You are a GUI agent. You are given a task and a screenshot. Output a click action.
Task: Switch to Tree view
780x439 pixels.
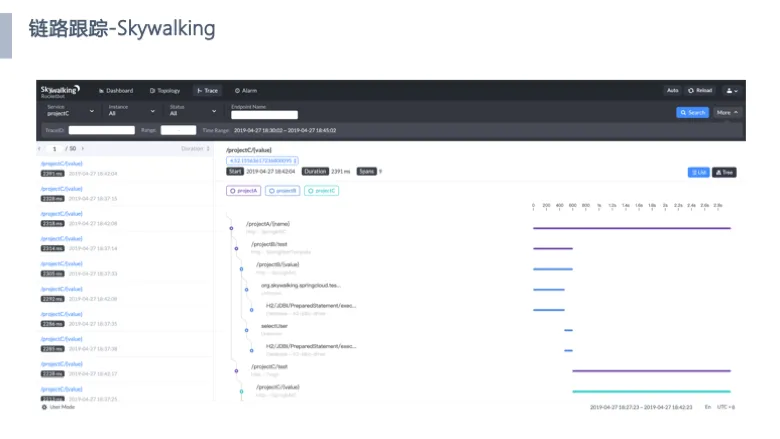(724, 172)
